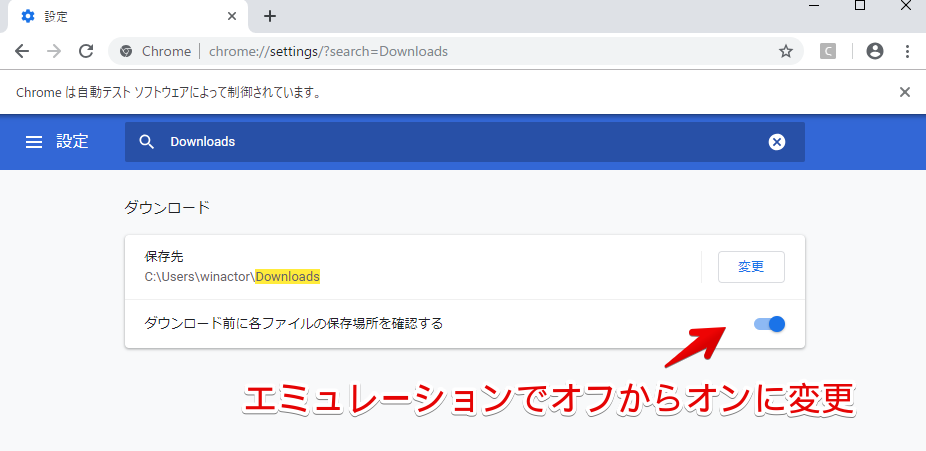Click the Chrome site info icon
The image size is (926, 451).
tap(125, 51)
